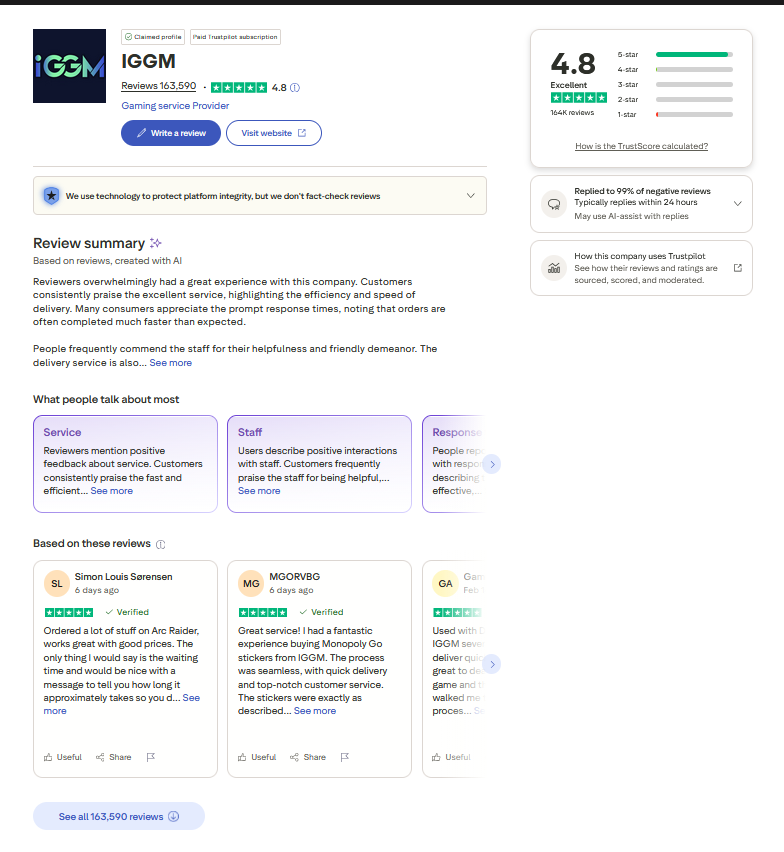Click See all 163,590 reviews button
This screenshot has width=784, height=852.
[119, 816]
